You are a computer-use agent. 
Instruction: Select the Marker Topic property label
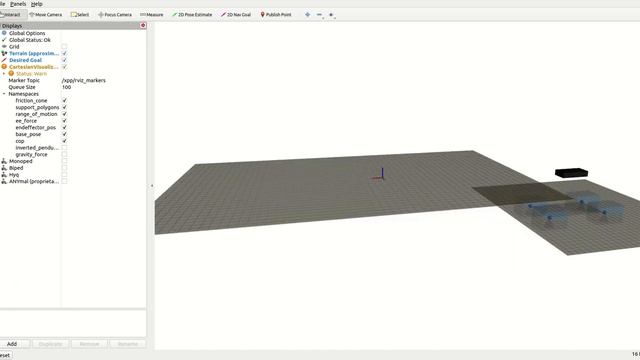pyautogui.click(x=24, y=80)
